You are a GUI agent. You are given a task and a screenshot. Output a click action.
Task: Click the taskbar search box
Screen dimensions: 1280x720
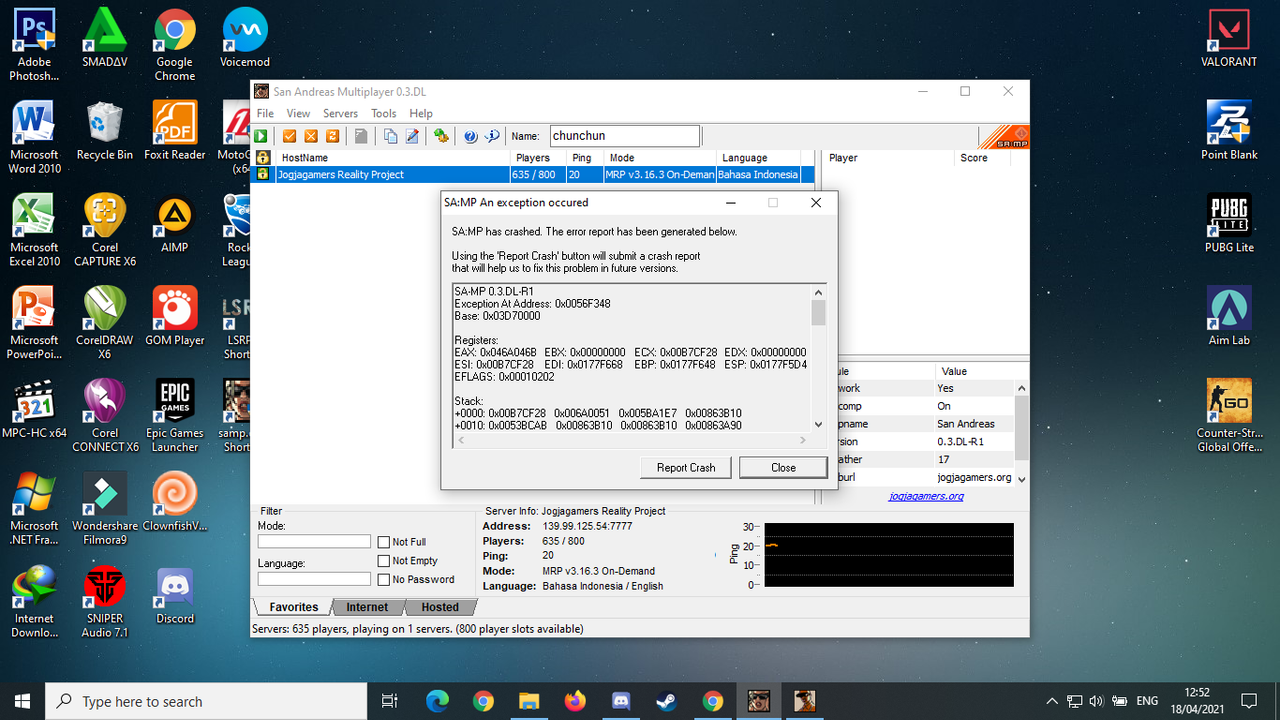tap(207, 701)
